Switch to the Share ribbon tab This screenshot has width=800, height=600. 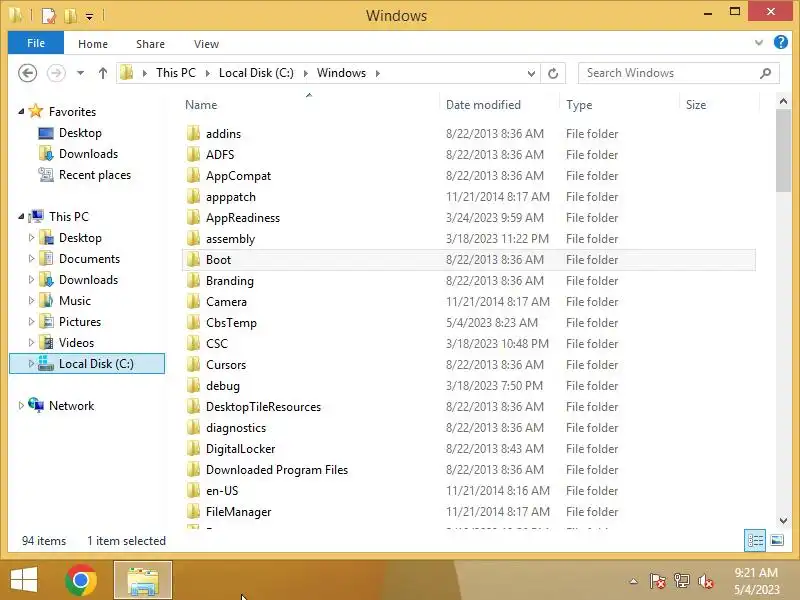[151, 44]
